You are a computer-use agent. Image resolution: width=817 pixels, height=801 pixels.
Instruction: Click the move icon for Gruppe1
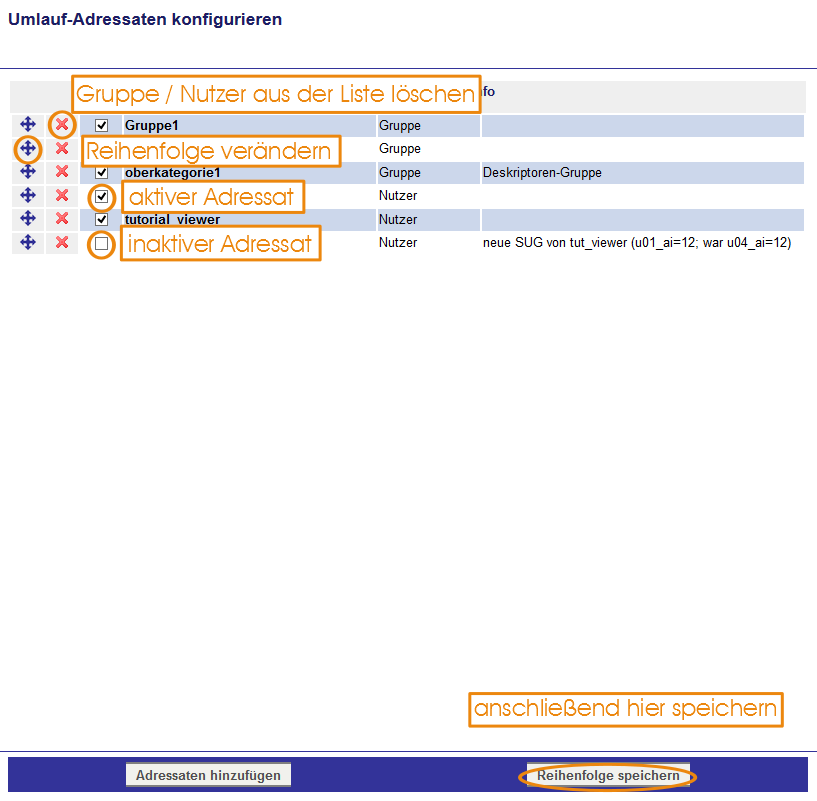pyautogui.click(x=28, y=125)
